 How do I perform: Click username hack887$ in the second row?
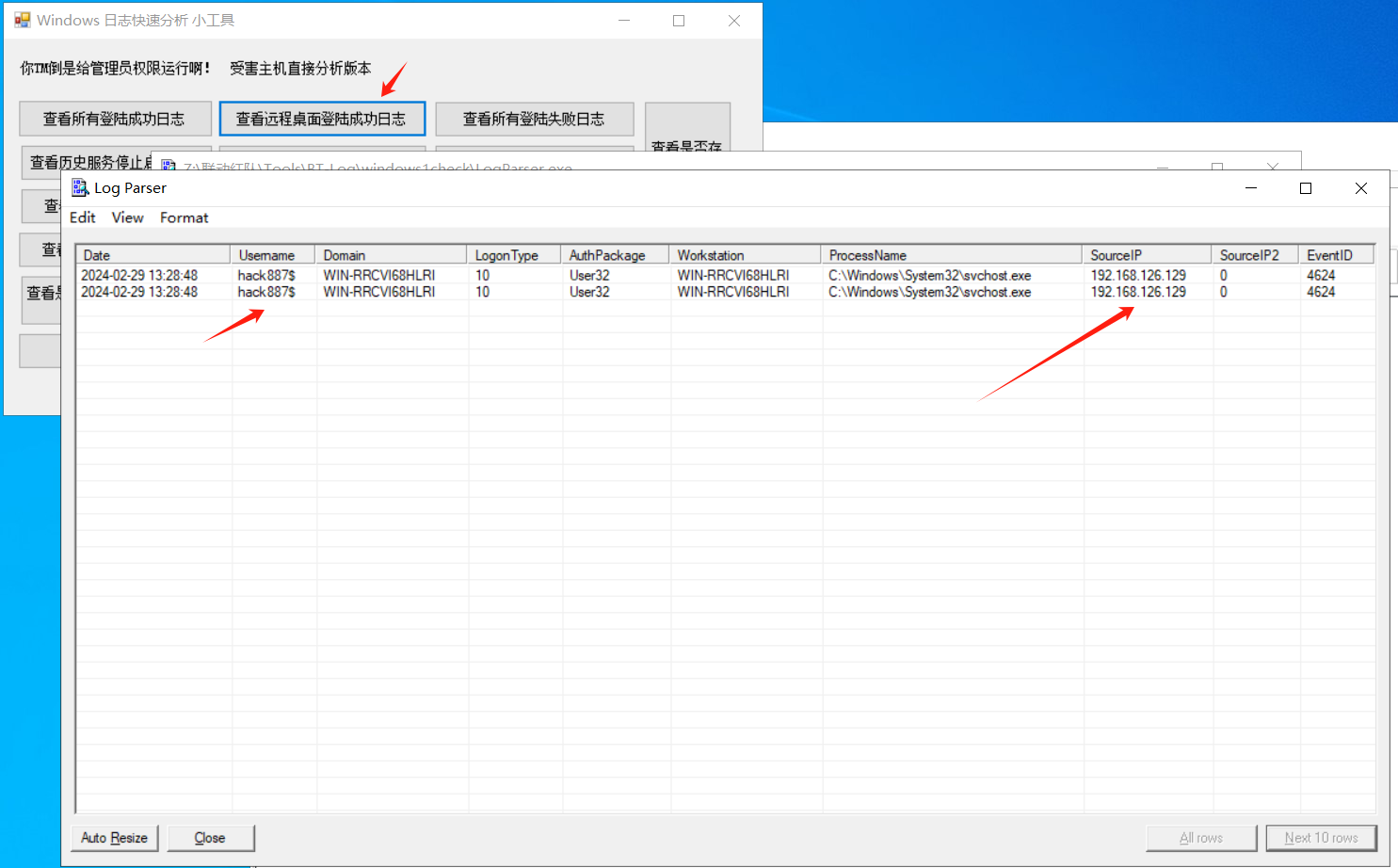click(x=266, y=292)
